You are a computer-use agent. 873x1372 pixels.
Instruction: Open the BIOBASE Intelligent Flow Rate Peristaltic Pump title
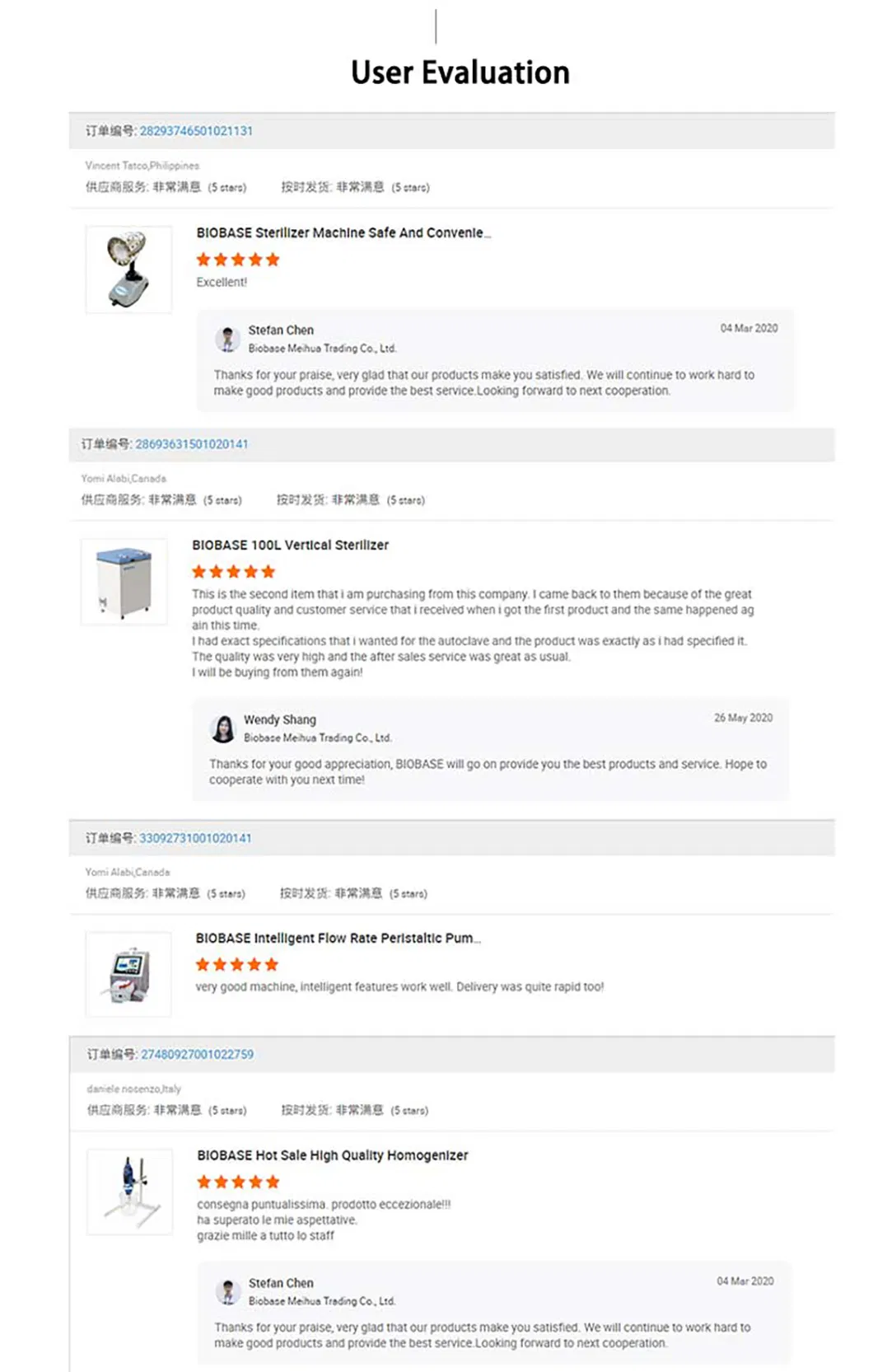[338, 939]
